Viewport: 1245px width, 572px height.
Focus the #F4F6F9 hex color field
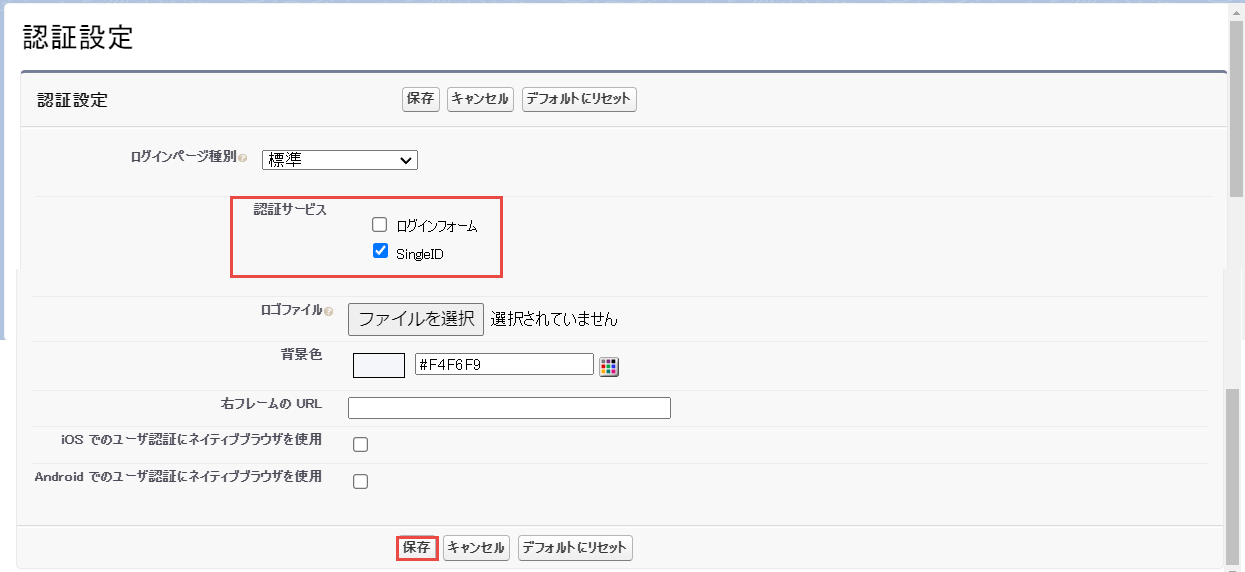point(504,365)
